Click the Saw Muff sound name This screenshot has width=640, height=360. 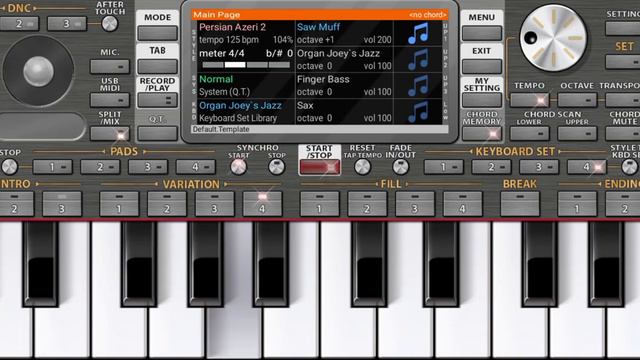(318, 27)
